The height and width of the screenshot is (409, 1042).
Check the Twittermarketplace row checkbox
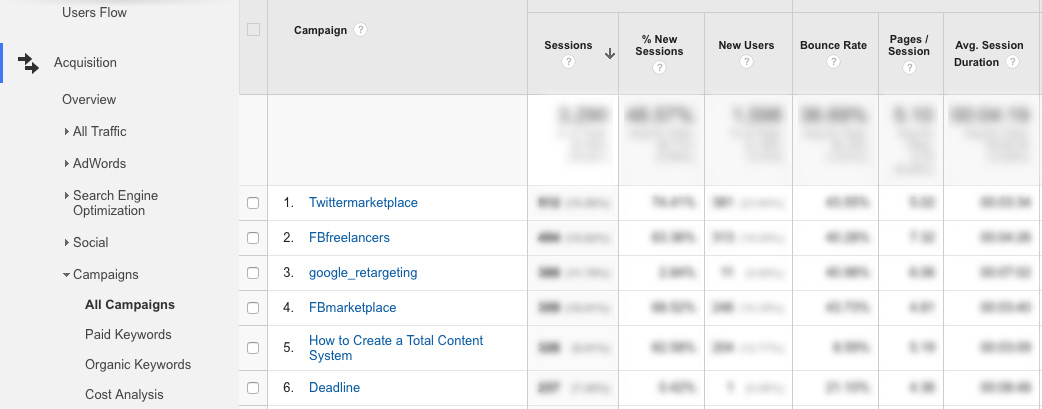click(253, 203)
